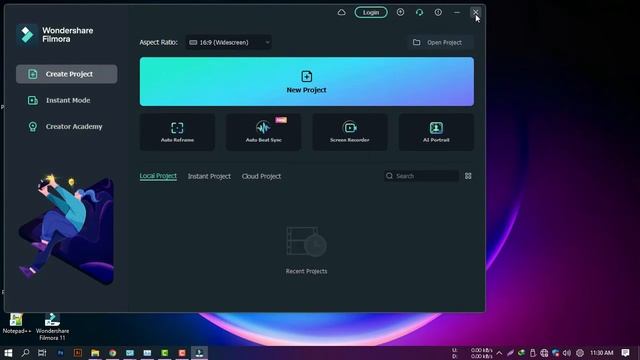640x360 pixels.
Task: Open the Windows Start menu
Action: pos(8,353)
